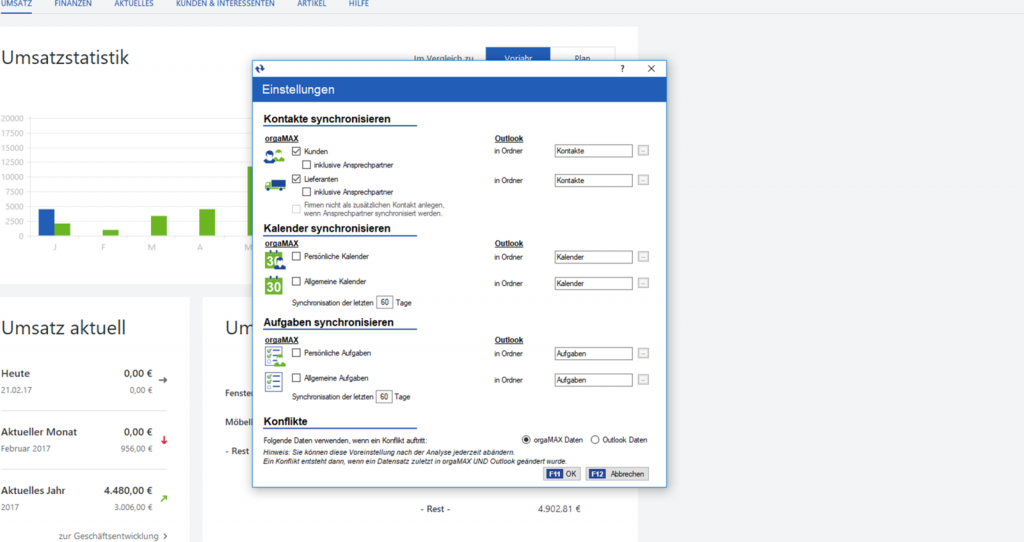Click the Persönliche Aufgaben folder field
Screen dimensions: 1024x542
[x=593, y=353]
